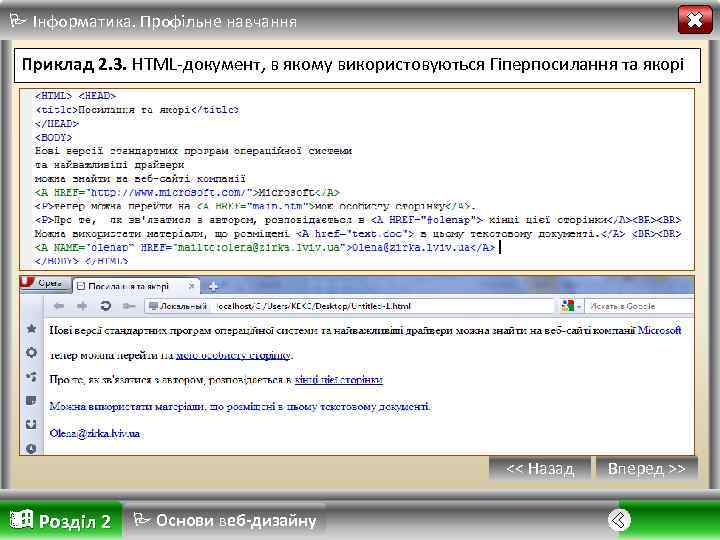The height and width of the screenshot is (540, 720).
Task: Go to previous slide with Назад button
Action: tap(540, 468)
